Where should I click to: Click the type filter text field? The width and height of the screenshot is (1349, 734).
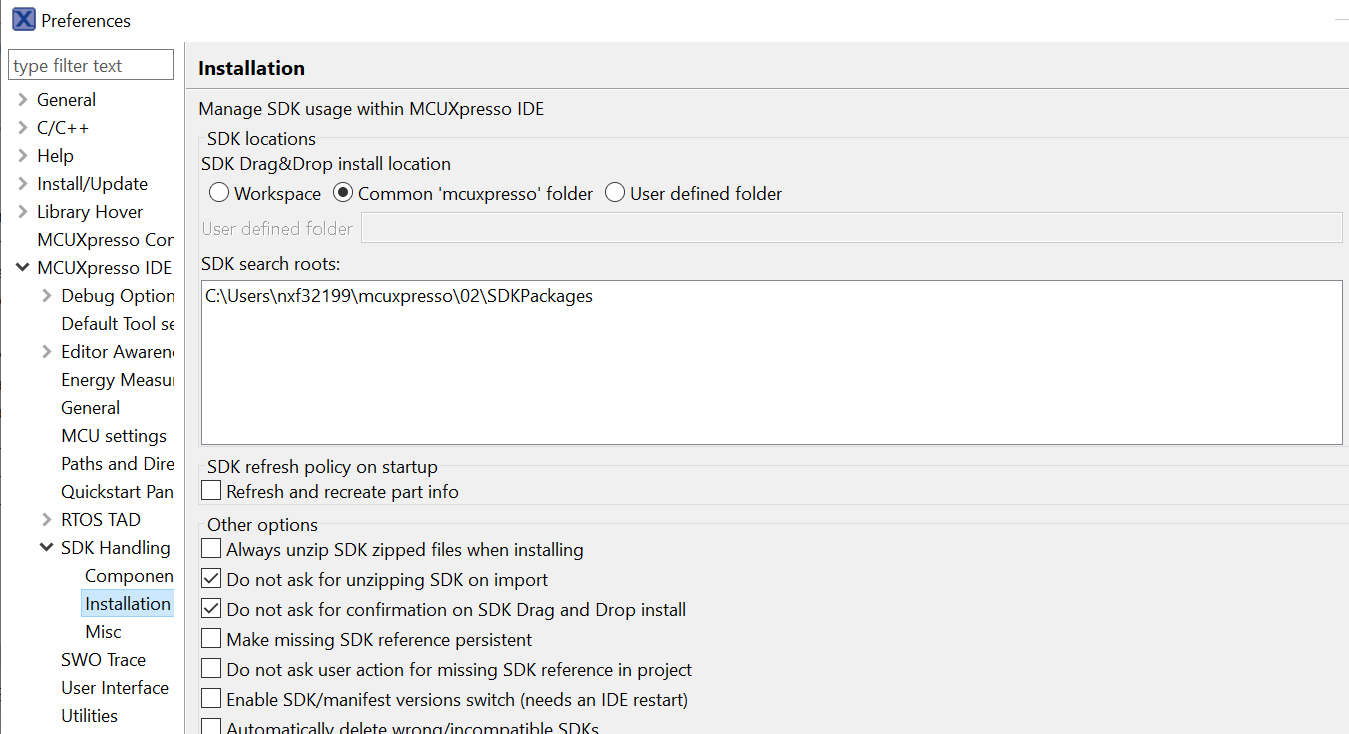pyautogui.click(x=90, y=64)
